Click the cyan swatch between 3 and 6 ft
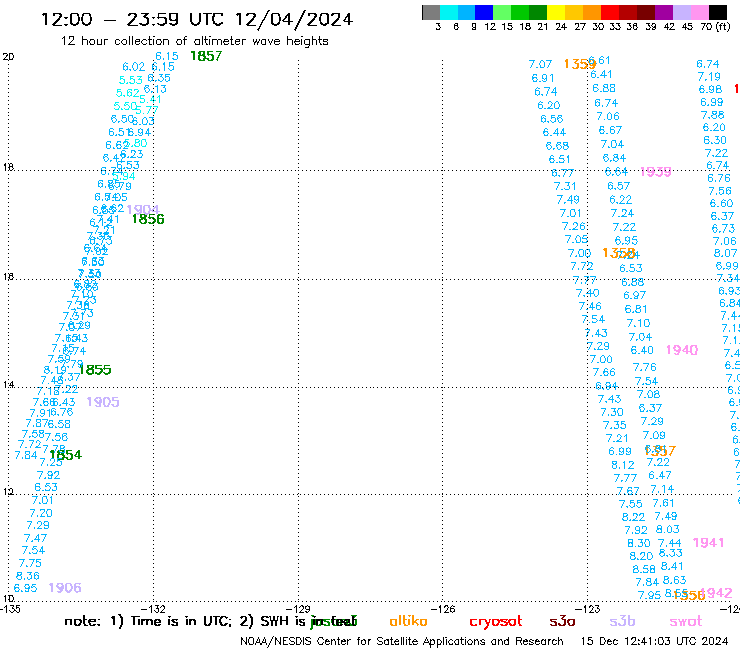 click(448, 12)
